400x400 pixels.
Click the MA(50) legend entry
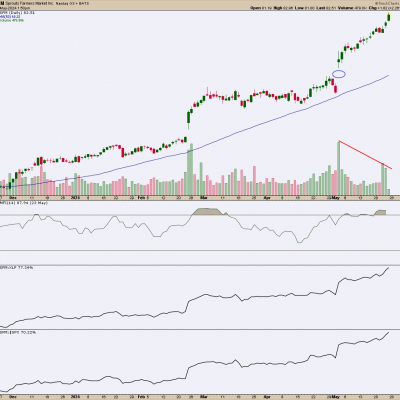click(x=10, y=16)
